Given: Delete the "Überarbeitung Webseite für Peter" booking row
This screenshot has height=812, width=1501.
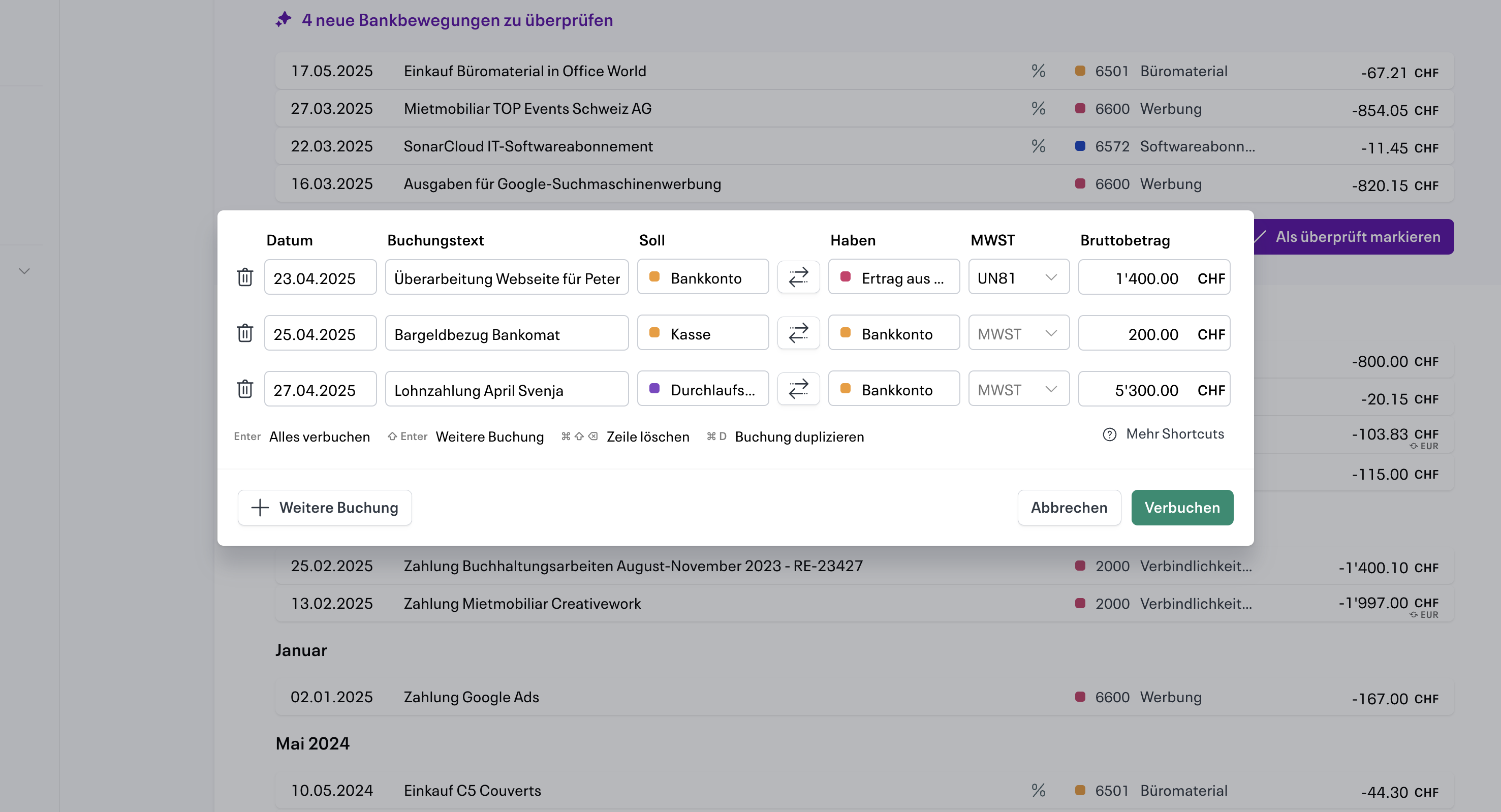Looking at the screenshot, I should pos(245,277).
